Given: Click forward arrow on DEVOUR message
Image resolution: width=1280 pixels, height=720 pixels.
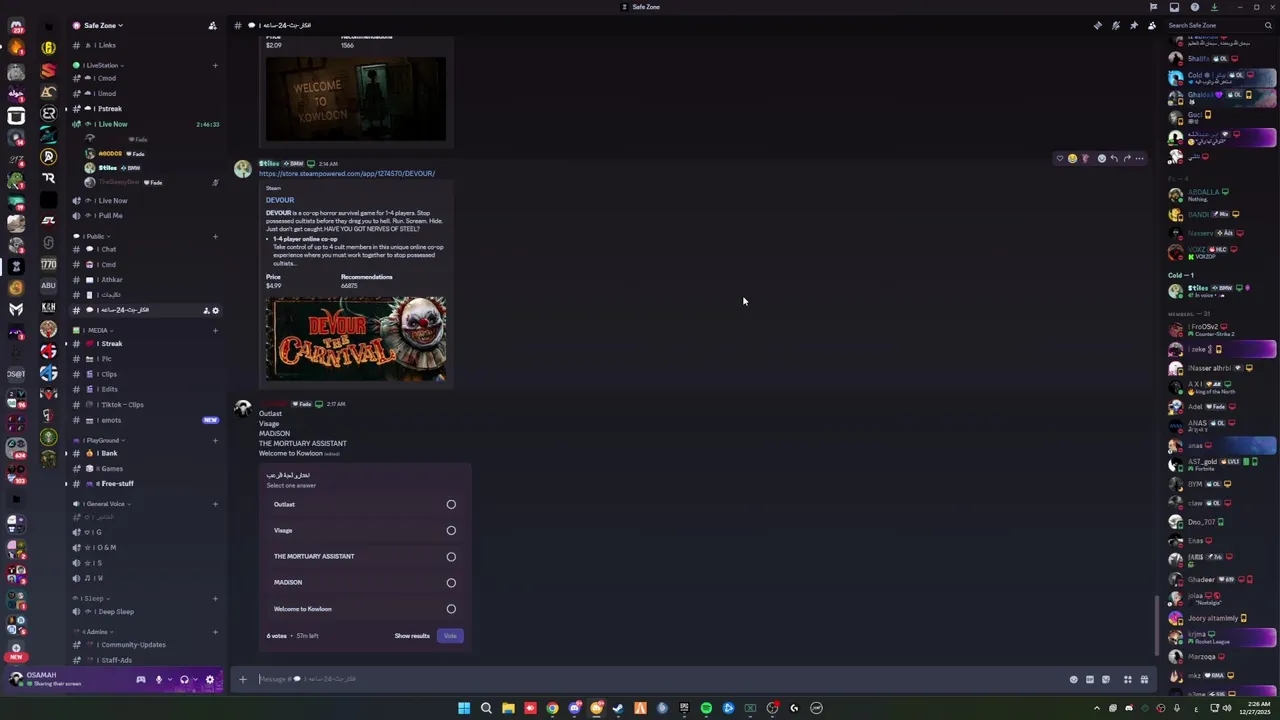Looking at the screenshot, I should 1127,158.
